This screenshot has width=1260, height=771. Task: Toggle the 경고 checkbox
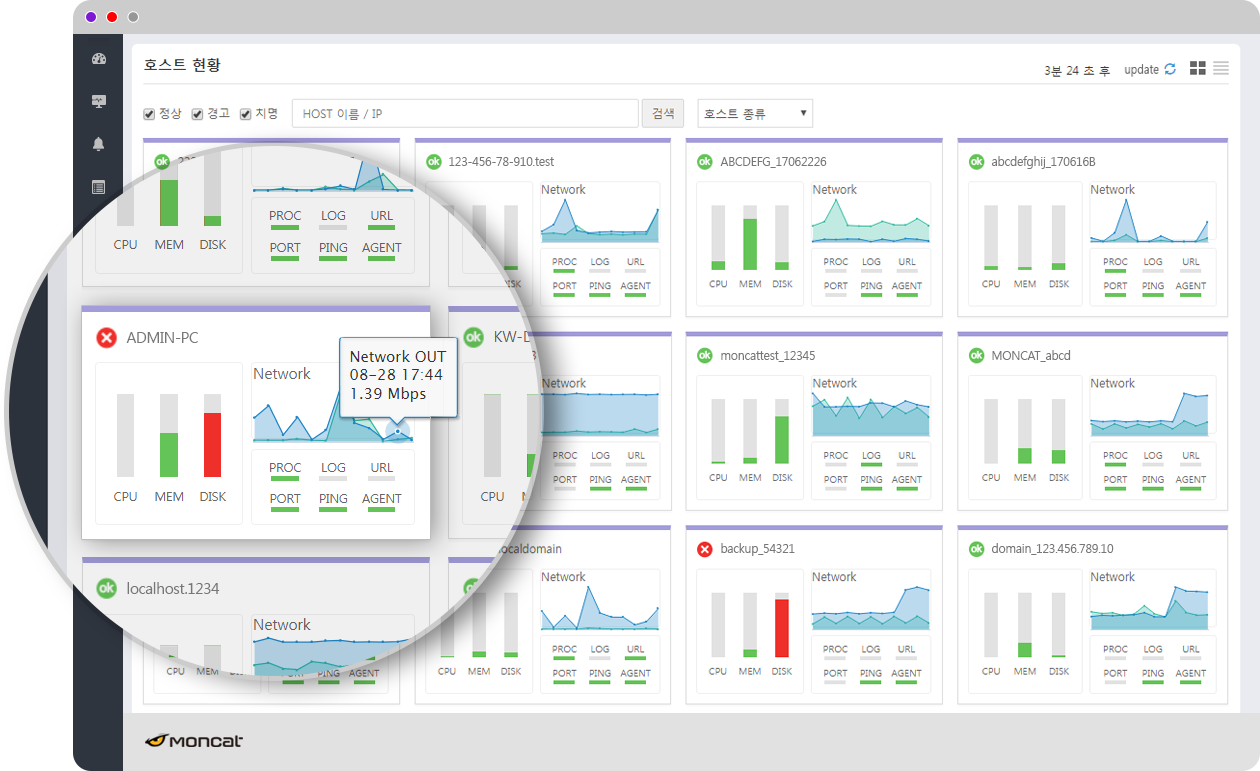click(x=197, y=114)
